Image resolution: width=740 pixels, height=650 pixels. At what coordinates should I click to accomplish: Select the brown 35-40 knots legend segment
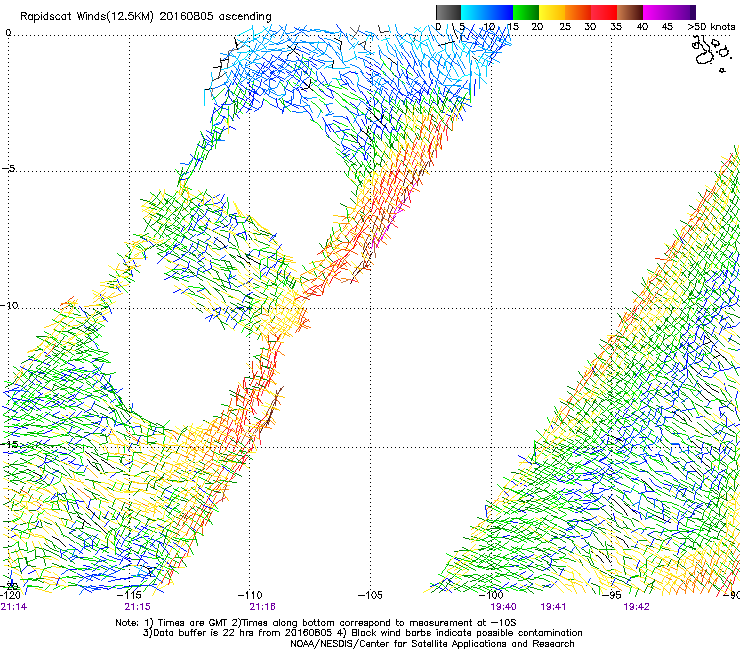630,12
